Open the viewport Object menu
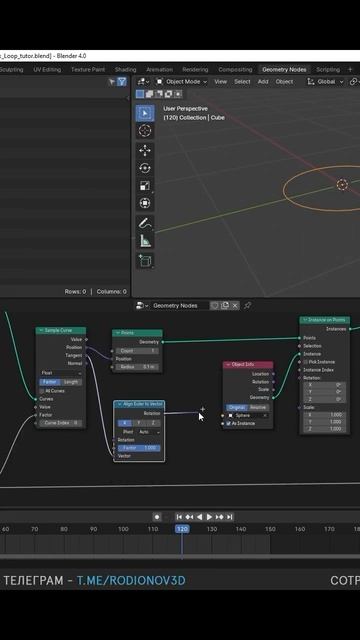This screenshot has width=360, height=640. [x=284, y=82]
